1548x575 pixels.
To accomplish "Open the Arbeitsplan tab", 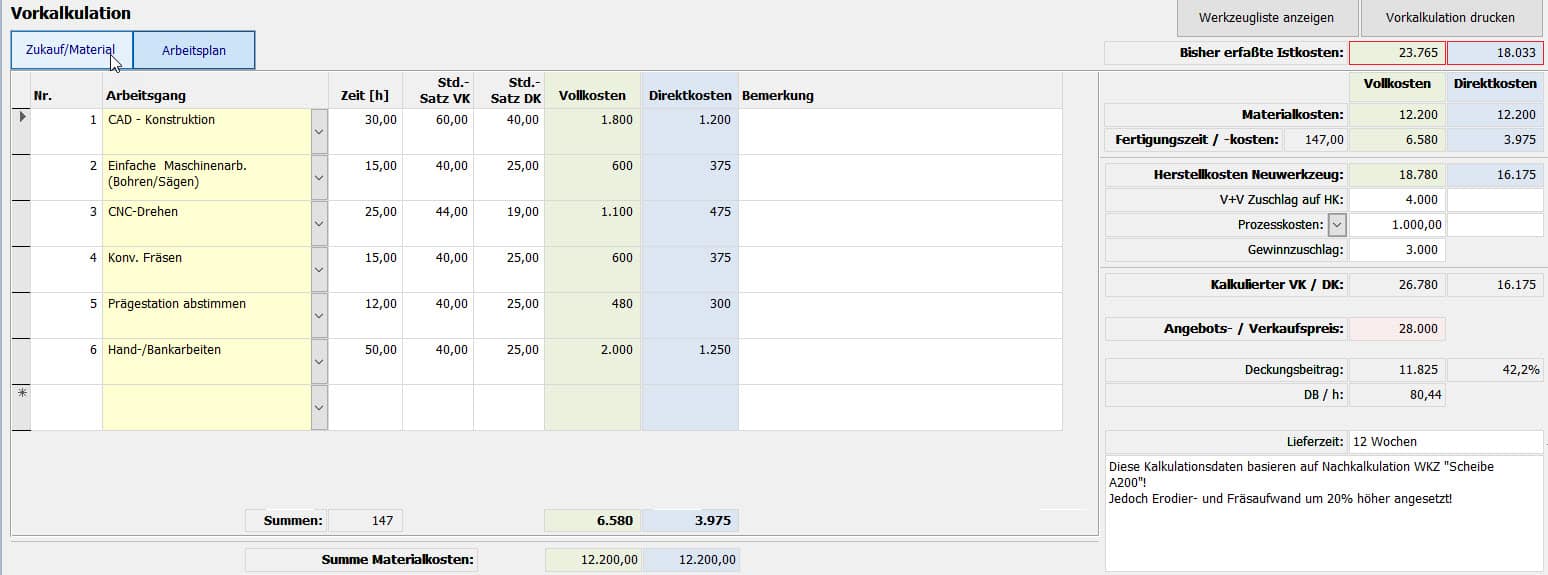I will [194, 50].
